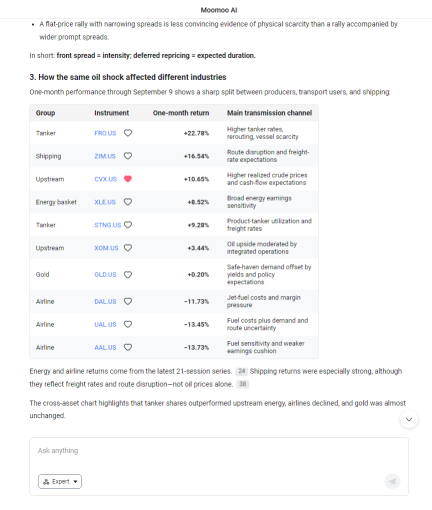Click the heart icon beside STNG.US
Viewport: 432px width, 510px height.
coord(128,225)
